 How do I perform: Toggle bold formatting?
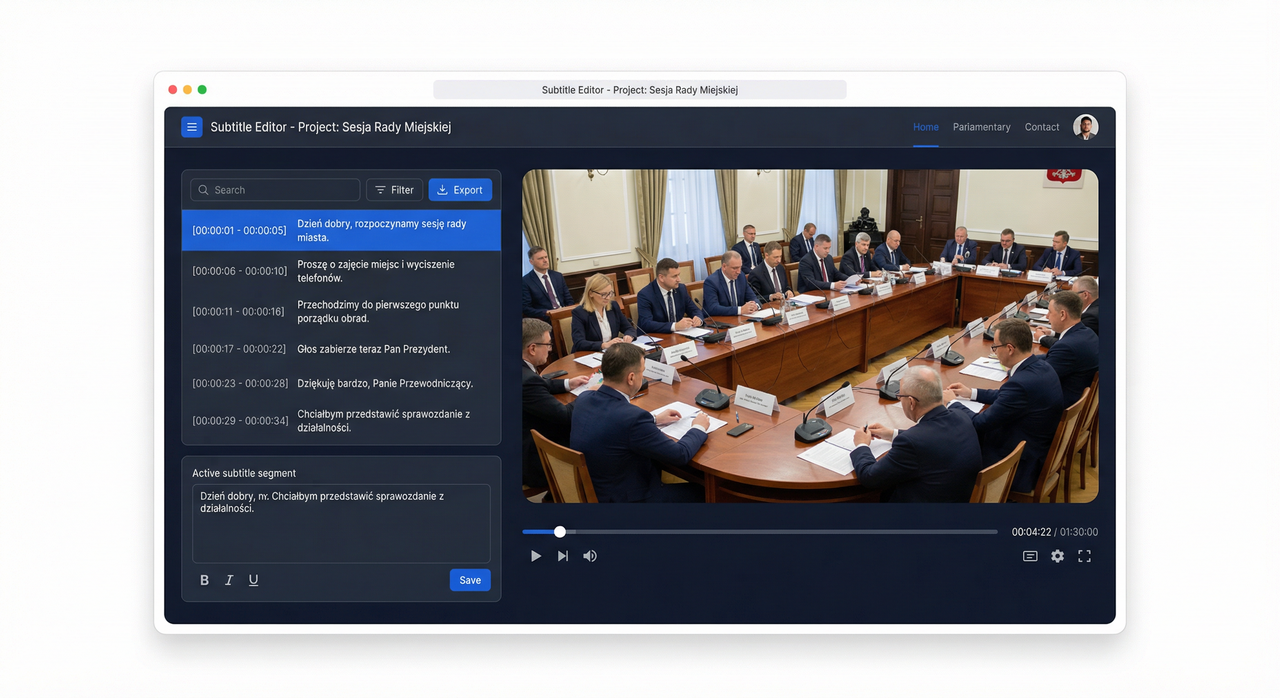pyautogui.click(x=205, y=580)
